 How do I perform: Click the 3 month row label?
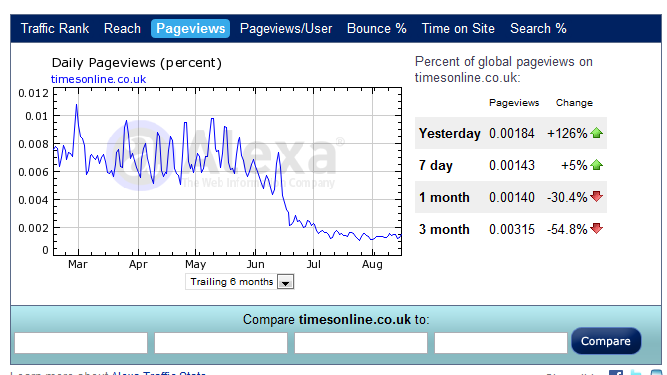[x=444, y=229]
